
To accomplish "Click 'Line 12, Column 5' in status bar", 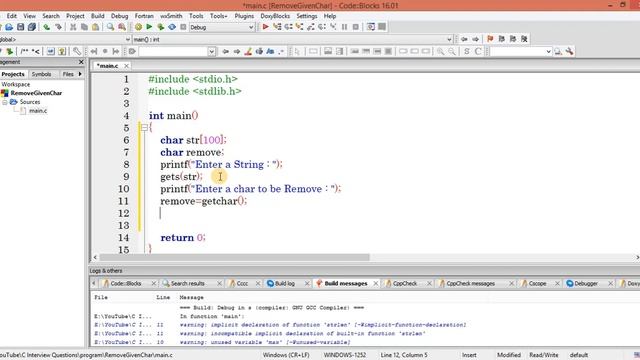I will [404, 355].
